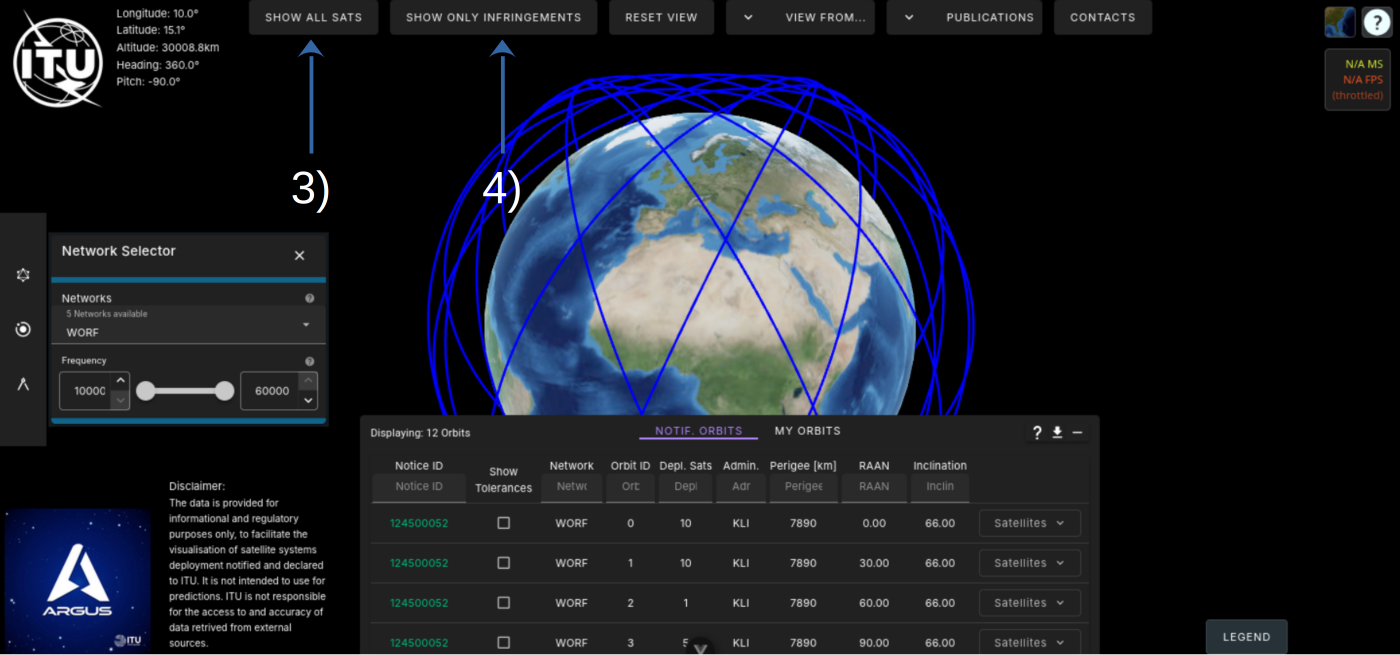Switch to the My Orbits tab

coord(807,431)
